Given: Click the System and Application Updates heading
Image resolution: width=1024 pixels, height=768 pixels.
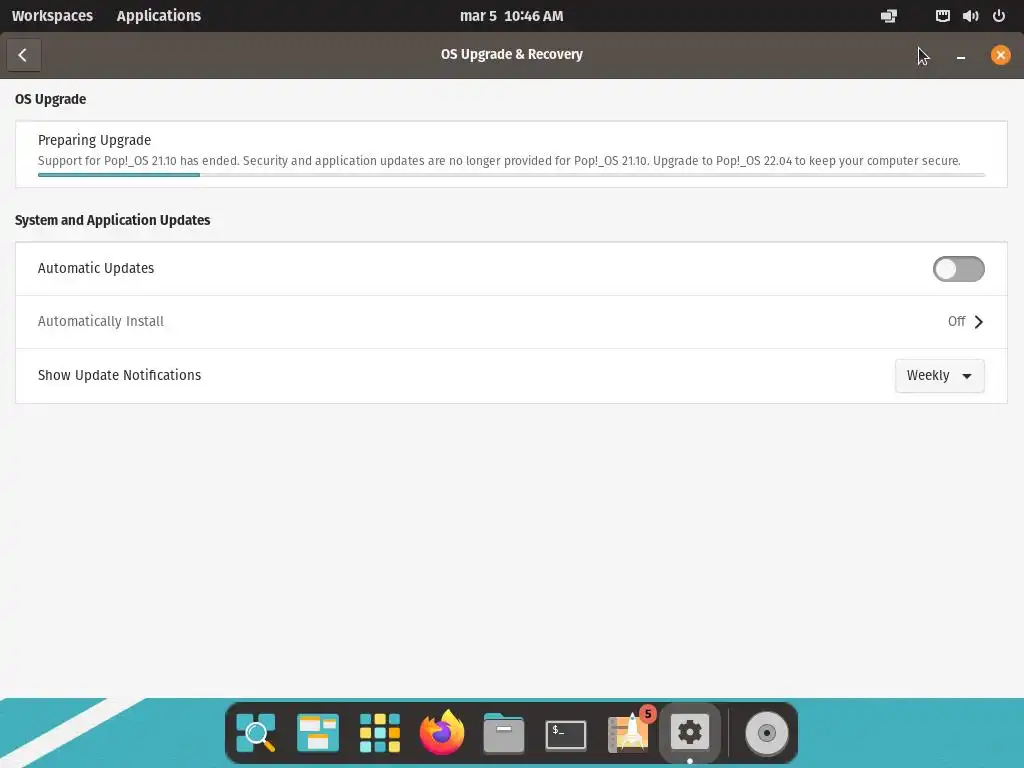Looking at the screenshot, I should tap(112, 220).
